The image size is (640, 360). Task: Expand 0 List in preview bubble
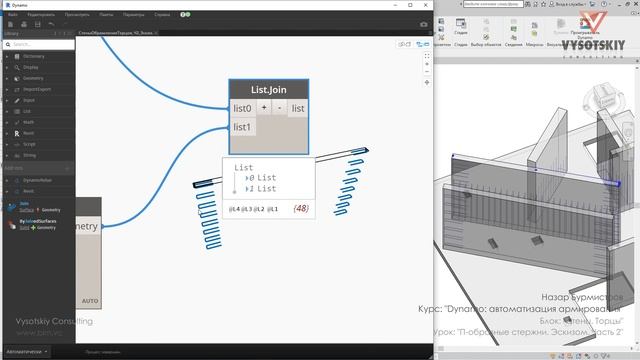(x=247, y=178)
